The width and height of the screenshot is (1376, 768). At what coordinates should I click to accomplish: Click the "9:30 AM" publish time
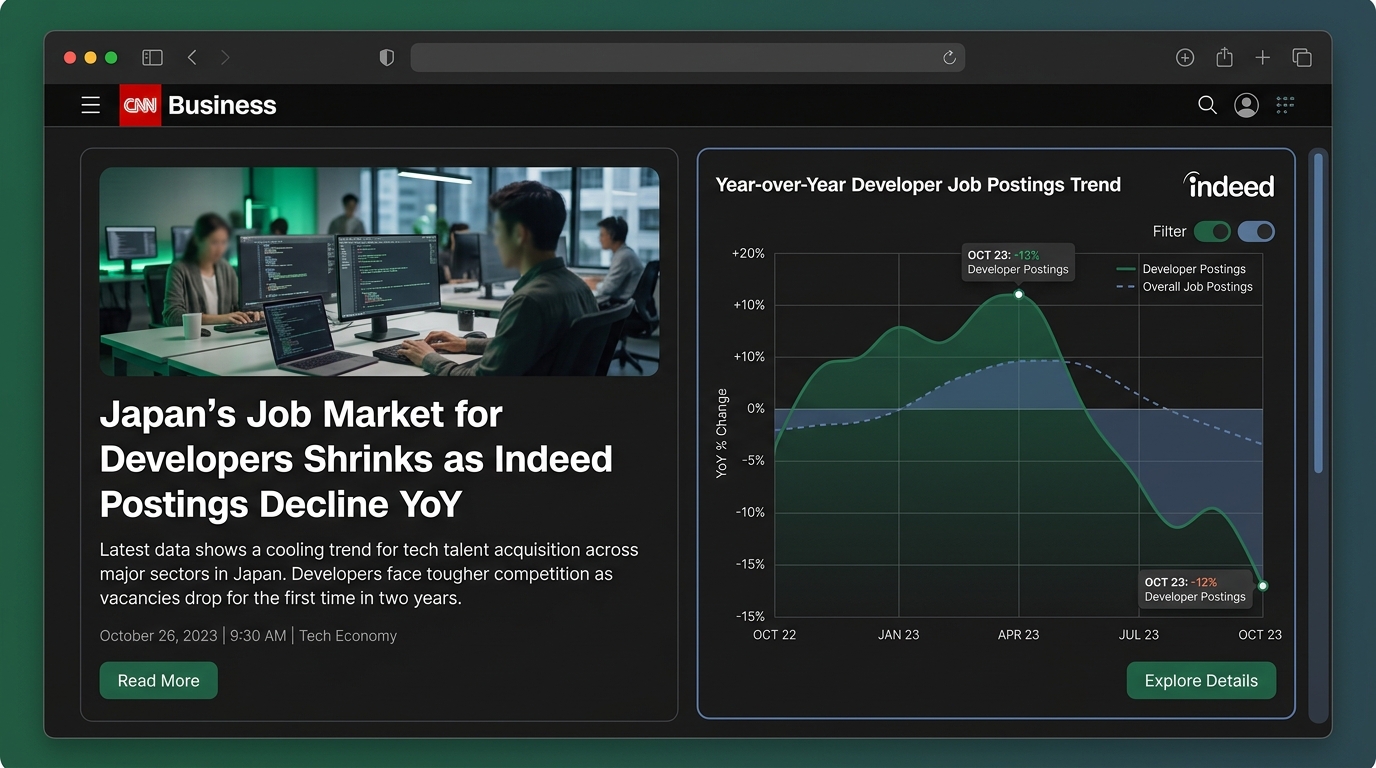click(x=258, y=636)
